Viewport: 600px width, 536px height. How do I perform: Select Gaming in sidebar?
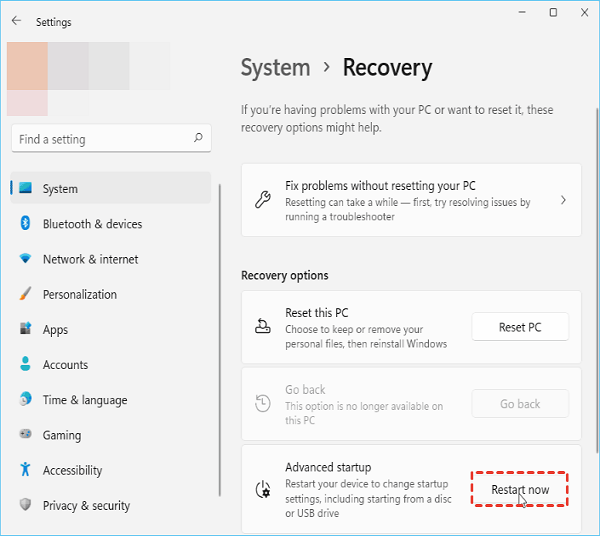click(x=62, y=435)
